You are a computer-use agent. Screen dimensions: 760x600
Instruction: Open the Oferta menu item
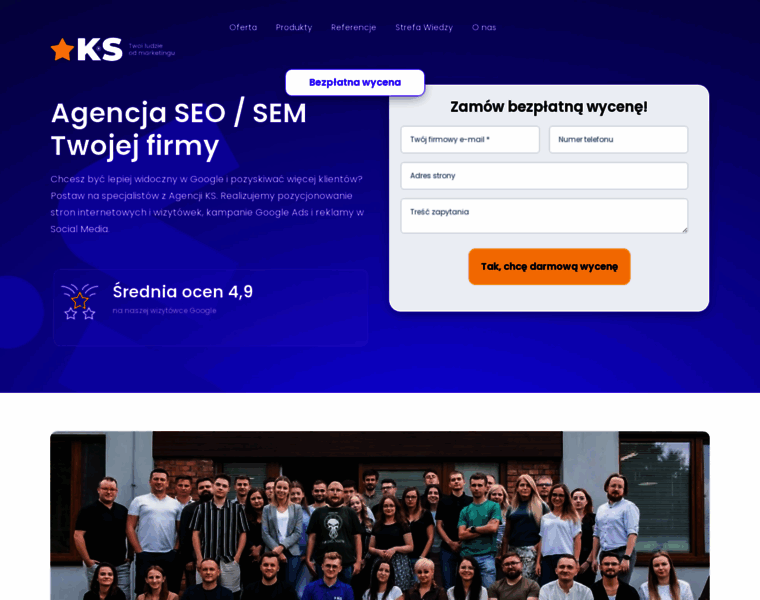(243, 28)
